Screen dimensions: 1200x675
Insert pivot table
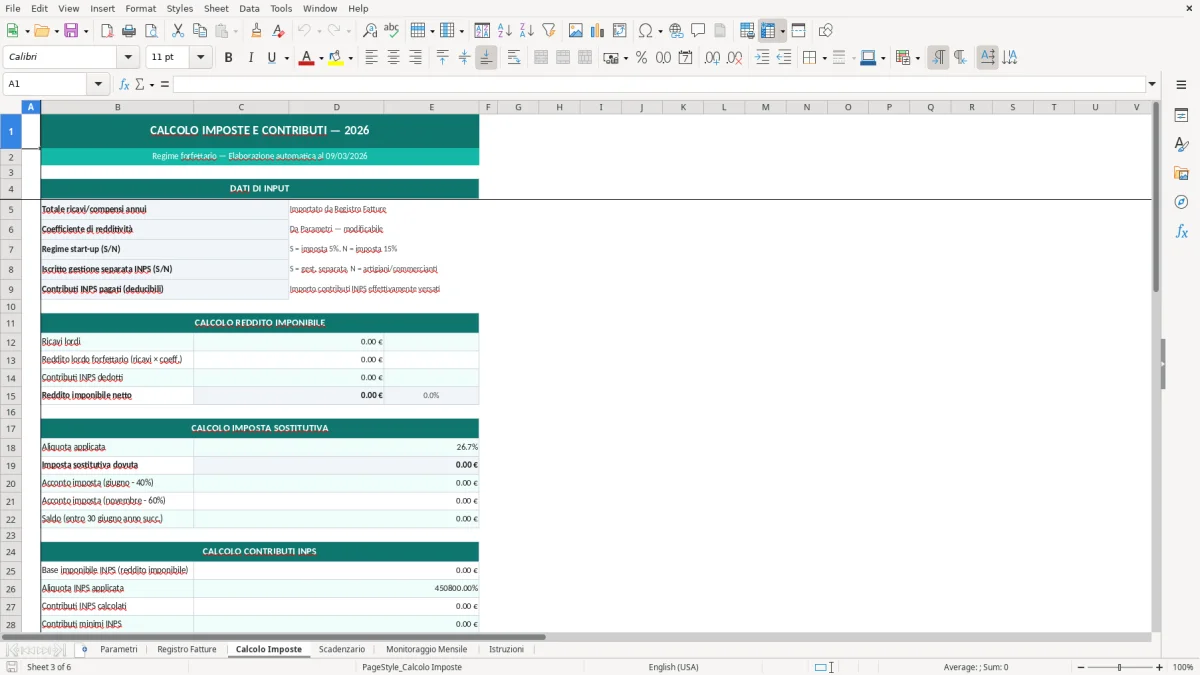click(x=620, y=31)
